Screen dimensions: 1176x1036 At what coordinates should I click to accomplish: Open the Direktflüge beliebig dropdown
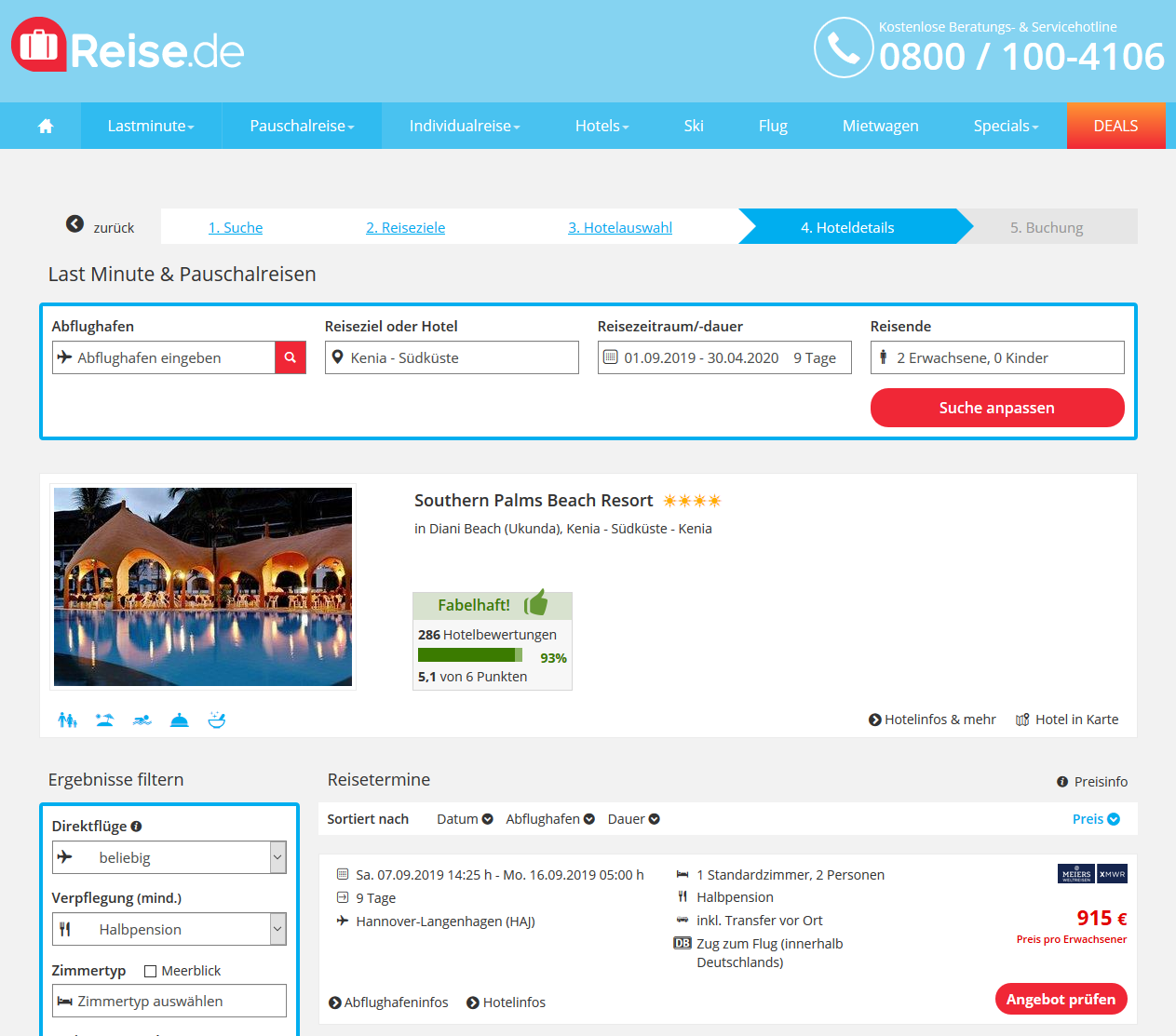pyautogui.click(x=169, y=857)
